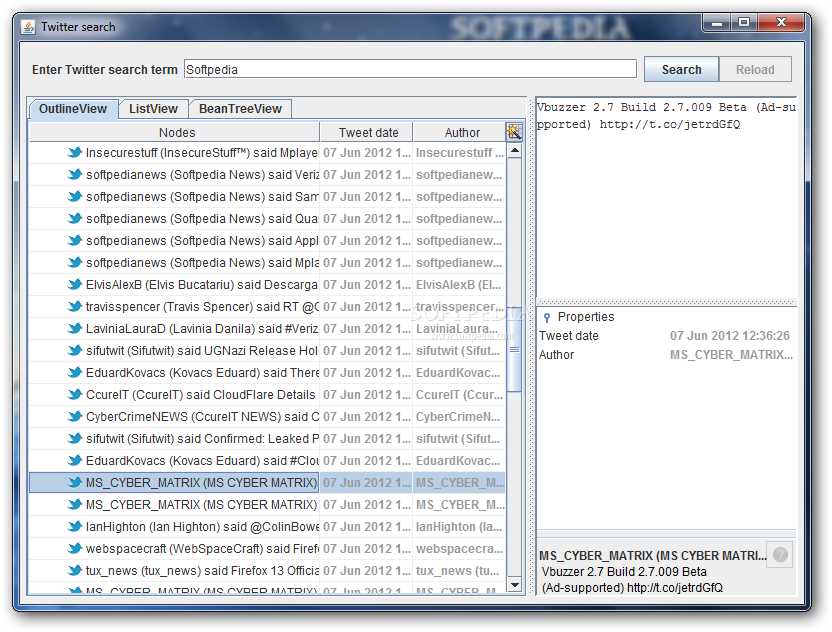Select the softpedianews said Mpla tweet row
Screen dimensions: 832x632
tap(267, 263)
